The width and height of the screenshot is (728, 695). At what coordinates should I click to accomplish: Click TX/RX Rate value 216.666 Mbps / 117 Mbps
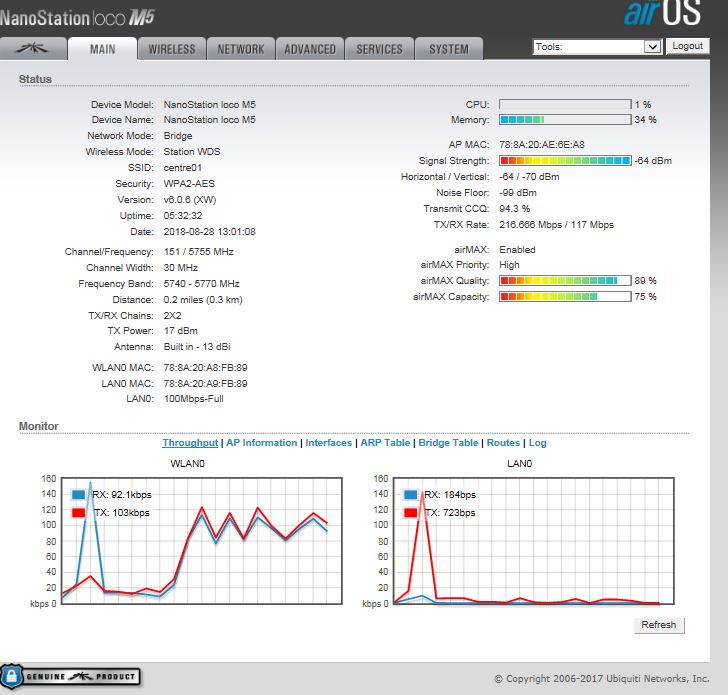click(556, 225)
